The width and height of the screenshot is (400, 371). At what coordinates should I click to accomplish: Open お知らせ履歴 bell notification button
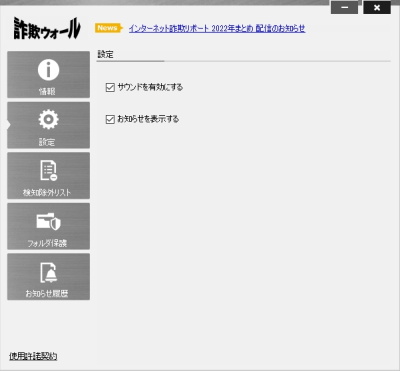pyautogui.click(x=48, y=276)
